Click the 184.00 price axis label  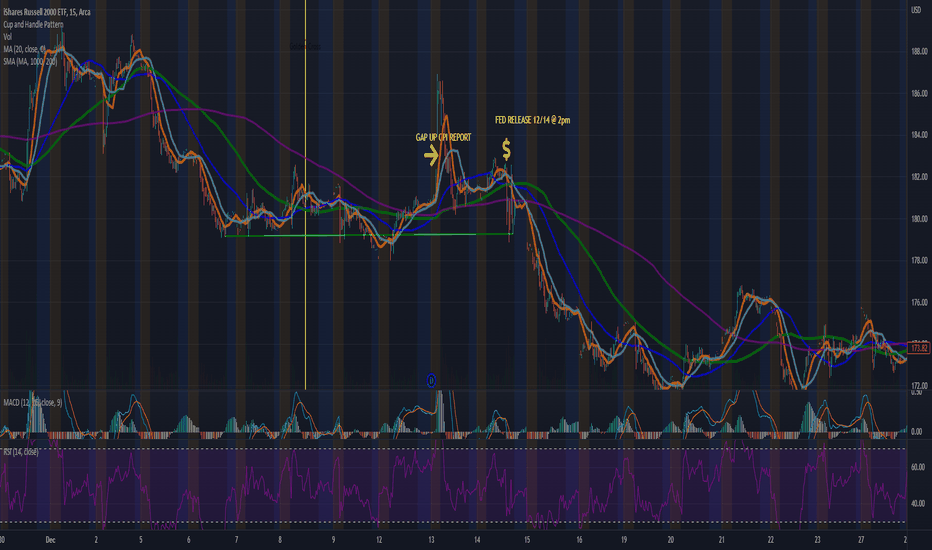tap(920, 135)
